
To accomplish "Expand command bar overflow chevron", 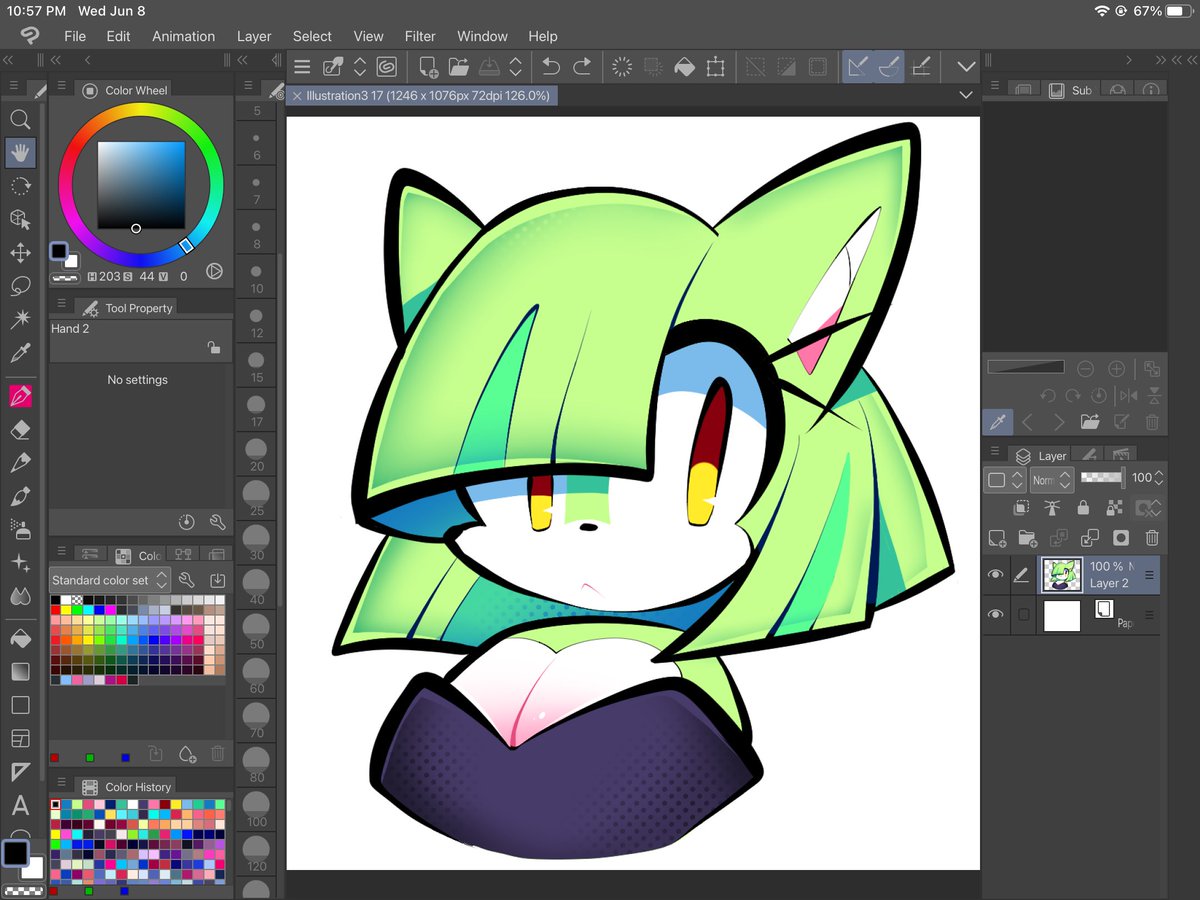I will coord(965,67).
